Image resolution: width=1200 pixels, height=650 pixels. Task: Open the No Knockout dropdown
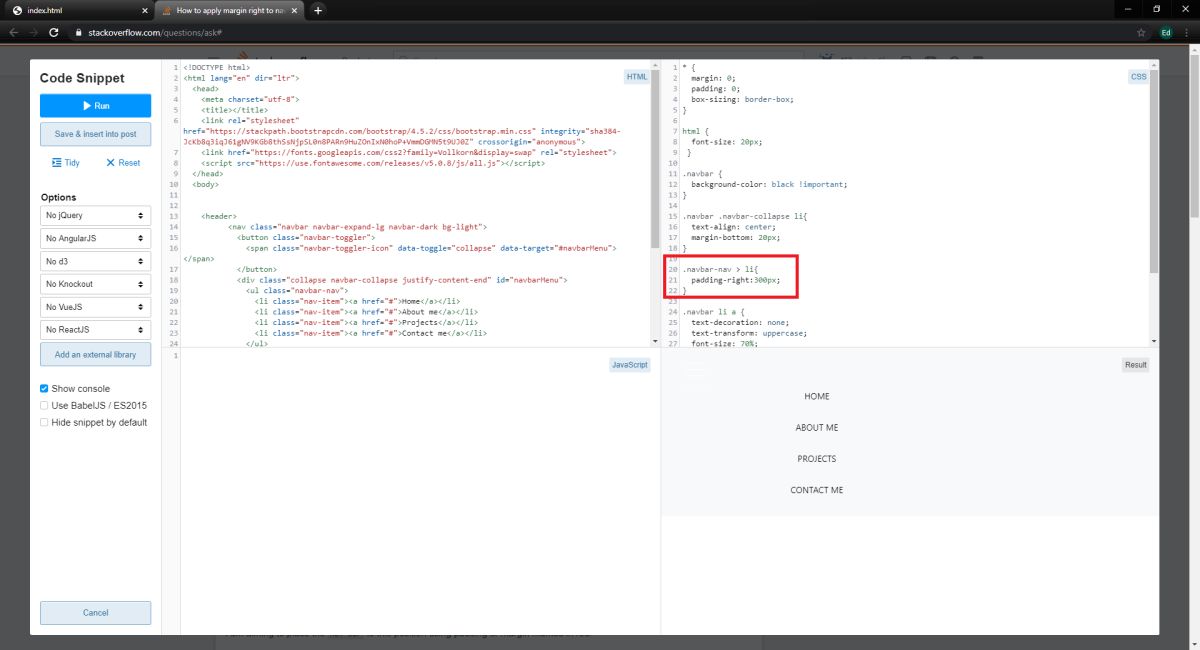[x=95, y=284]
